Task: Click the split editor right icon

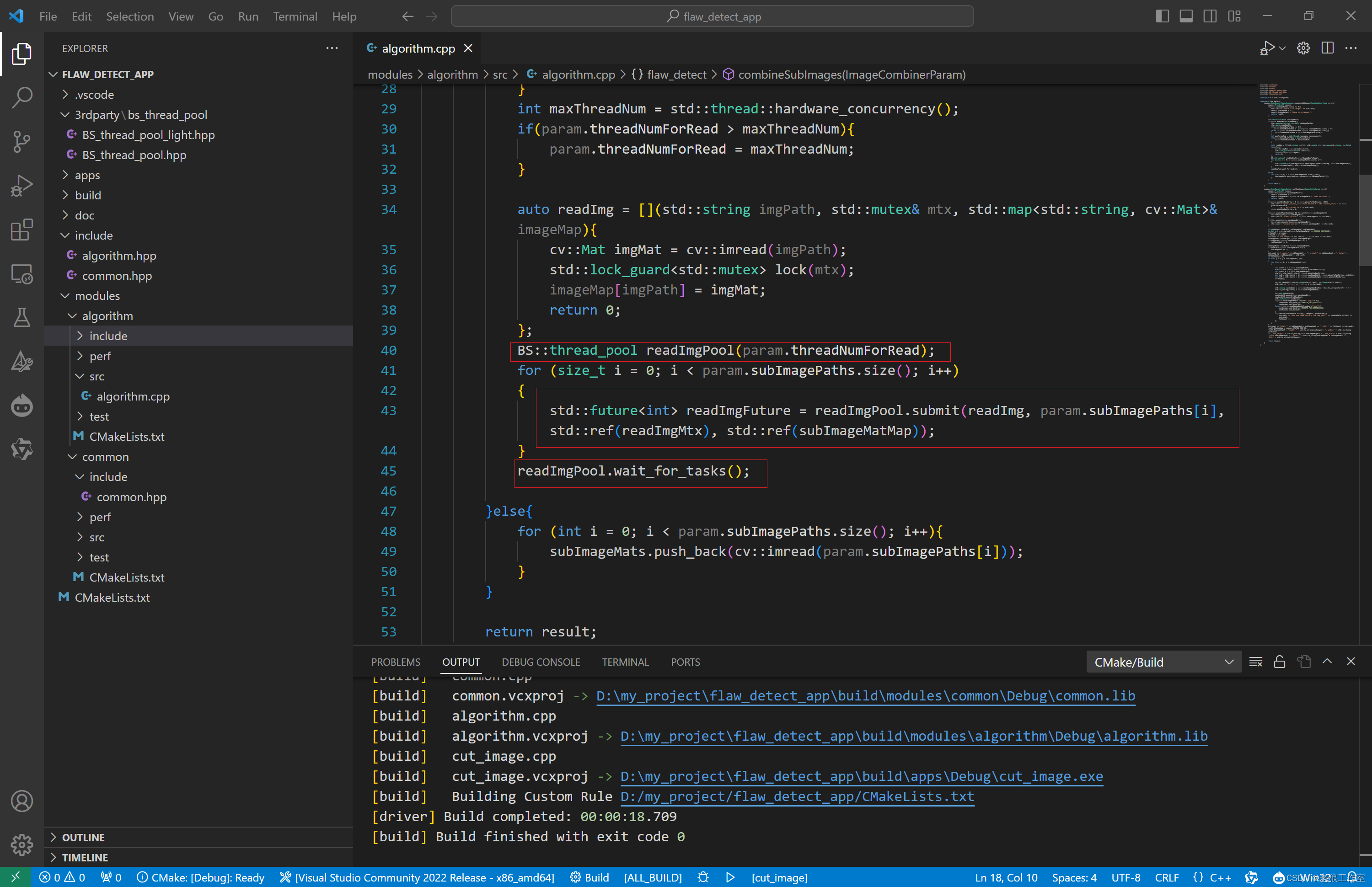Action: point(1327,48)
